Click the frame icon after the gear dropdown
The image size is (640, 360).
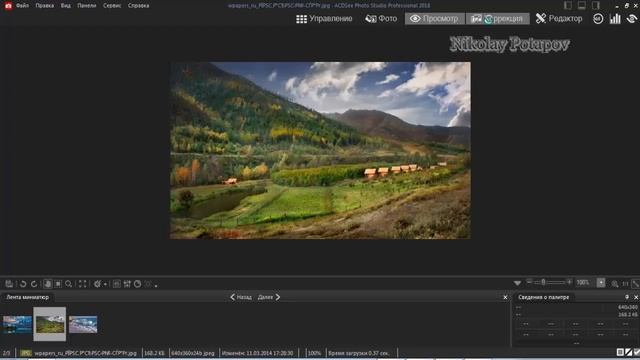point(116,284)
